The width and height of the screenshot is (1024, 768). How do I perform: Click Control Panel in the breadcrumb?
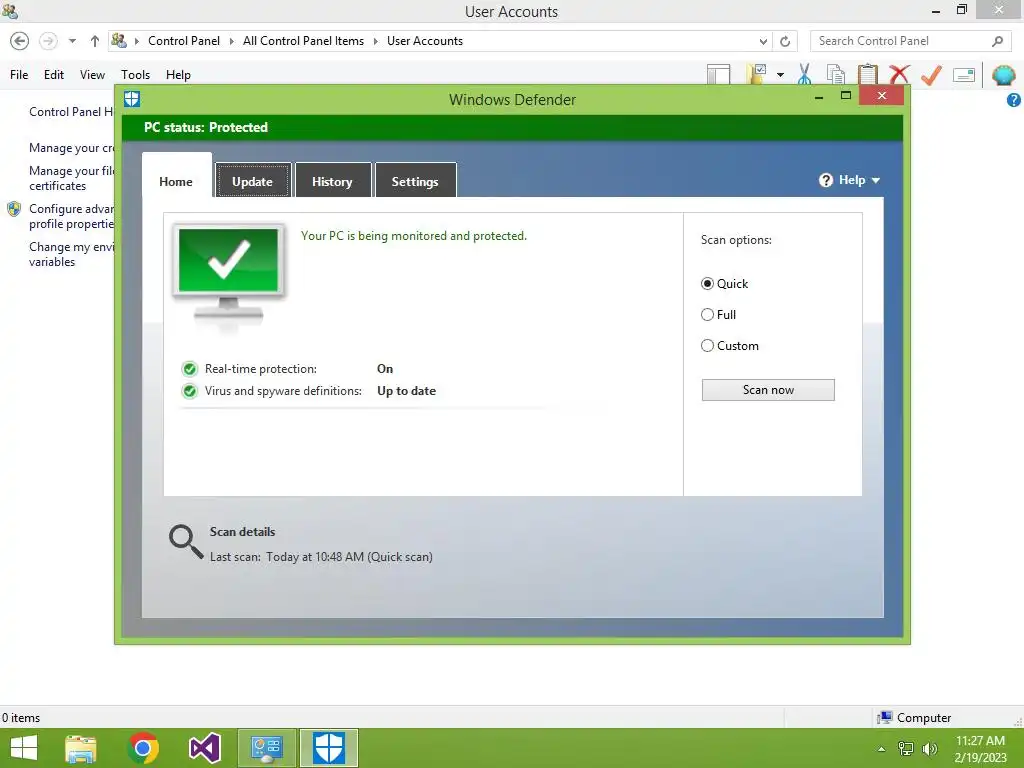point(184,40)
